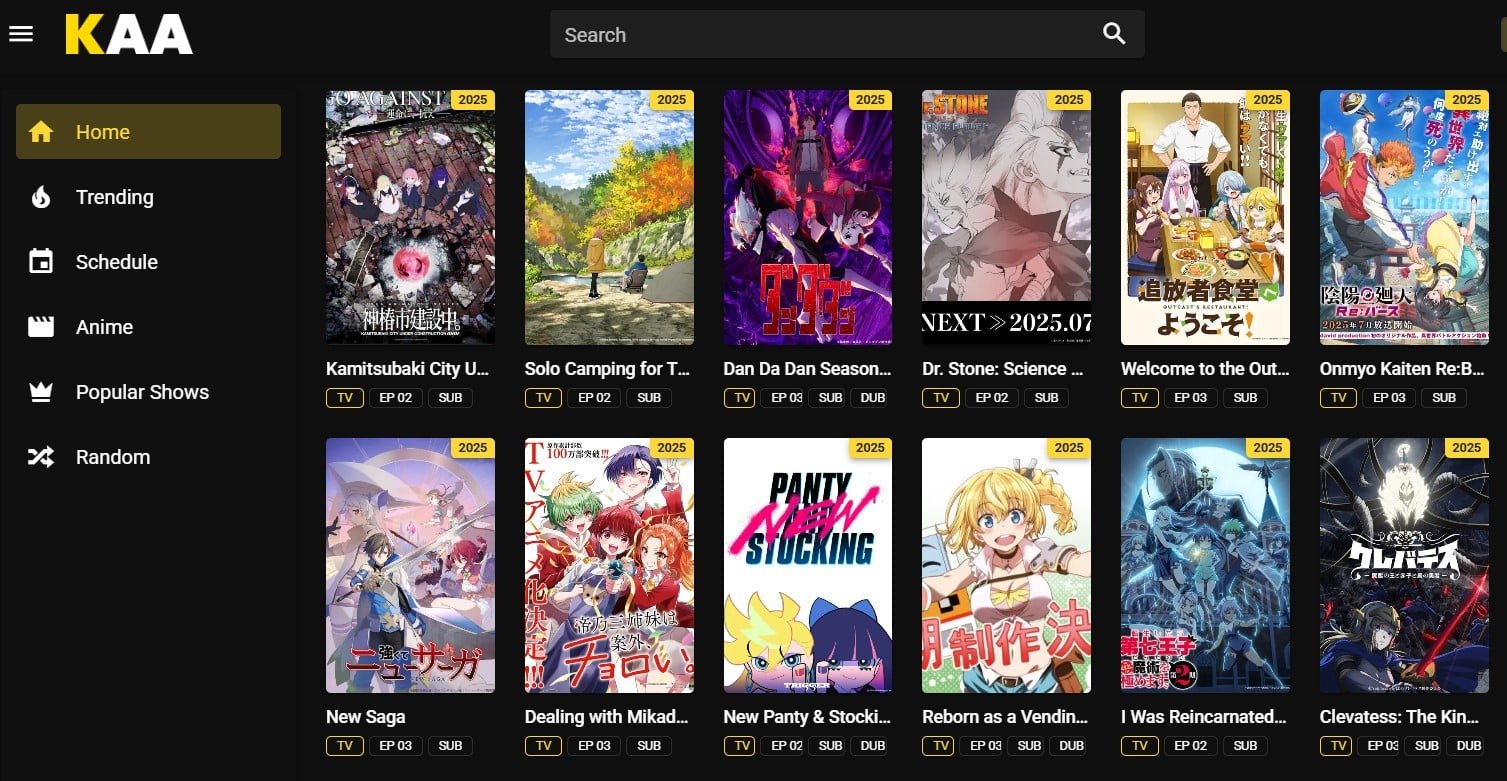Click EP 03 tag under Welcome to the Outcast's
Screen dimensions: 1507x781
point(1191,398)
